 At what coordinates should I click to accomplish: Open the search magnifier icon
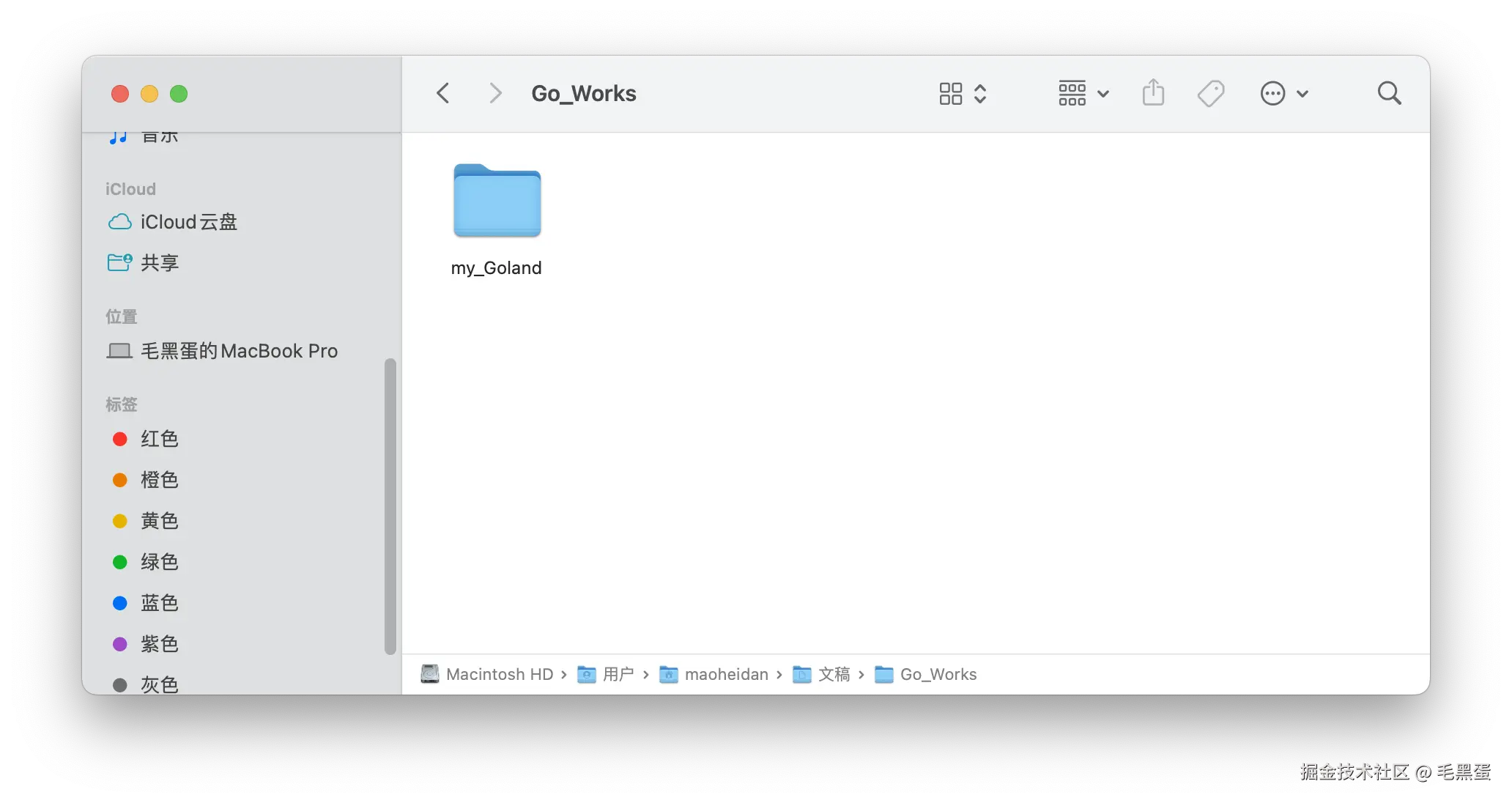1389,94
